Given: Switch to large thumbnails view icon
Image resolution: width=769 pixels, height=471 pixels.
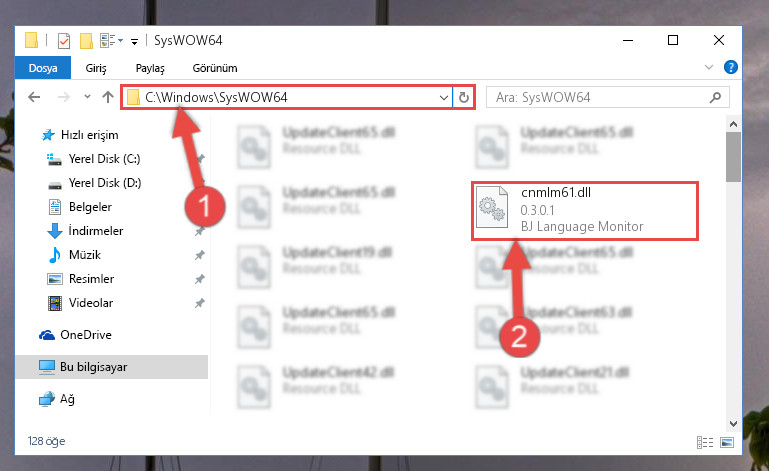Looking at the screenshot, I should [x=727, y=442].
